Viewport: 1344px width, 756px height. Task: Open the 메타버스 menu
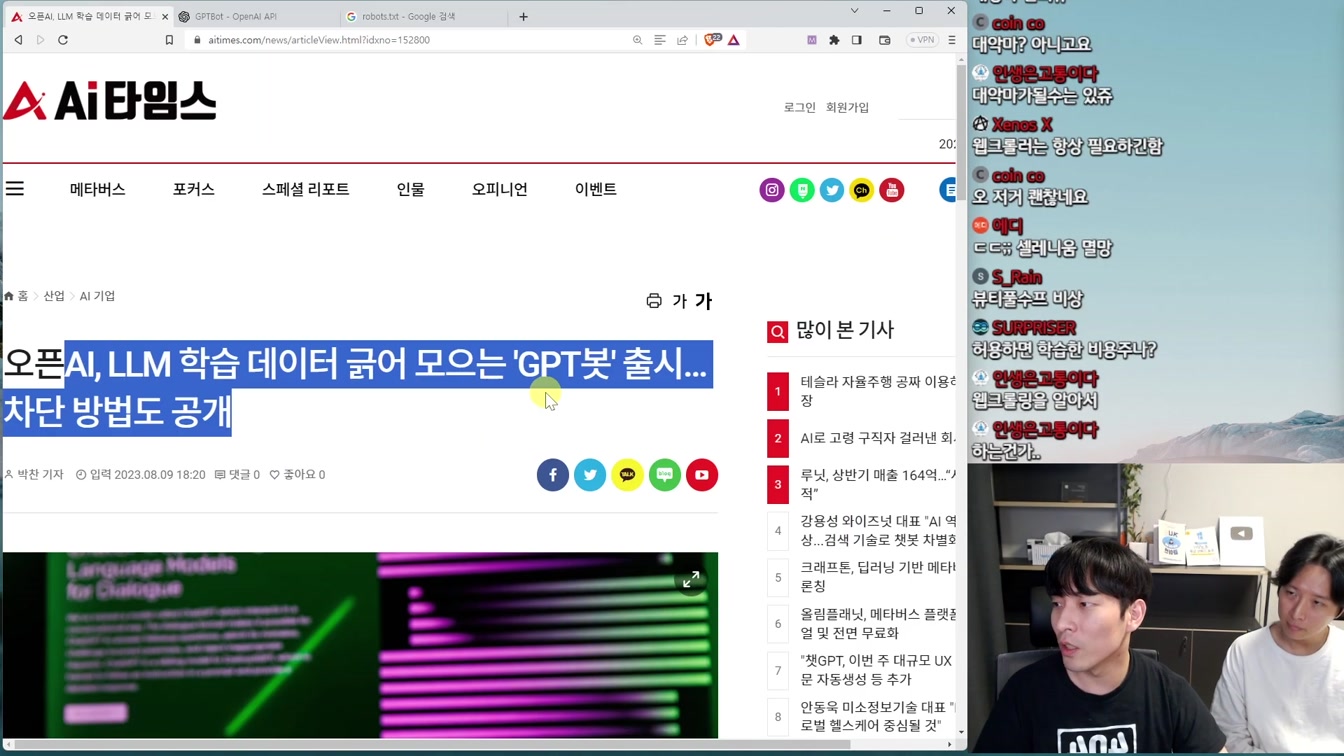coord(98,189)
